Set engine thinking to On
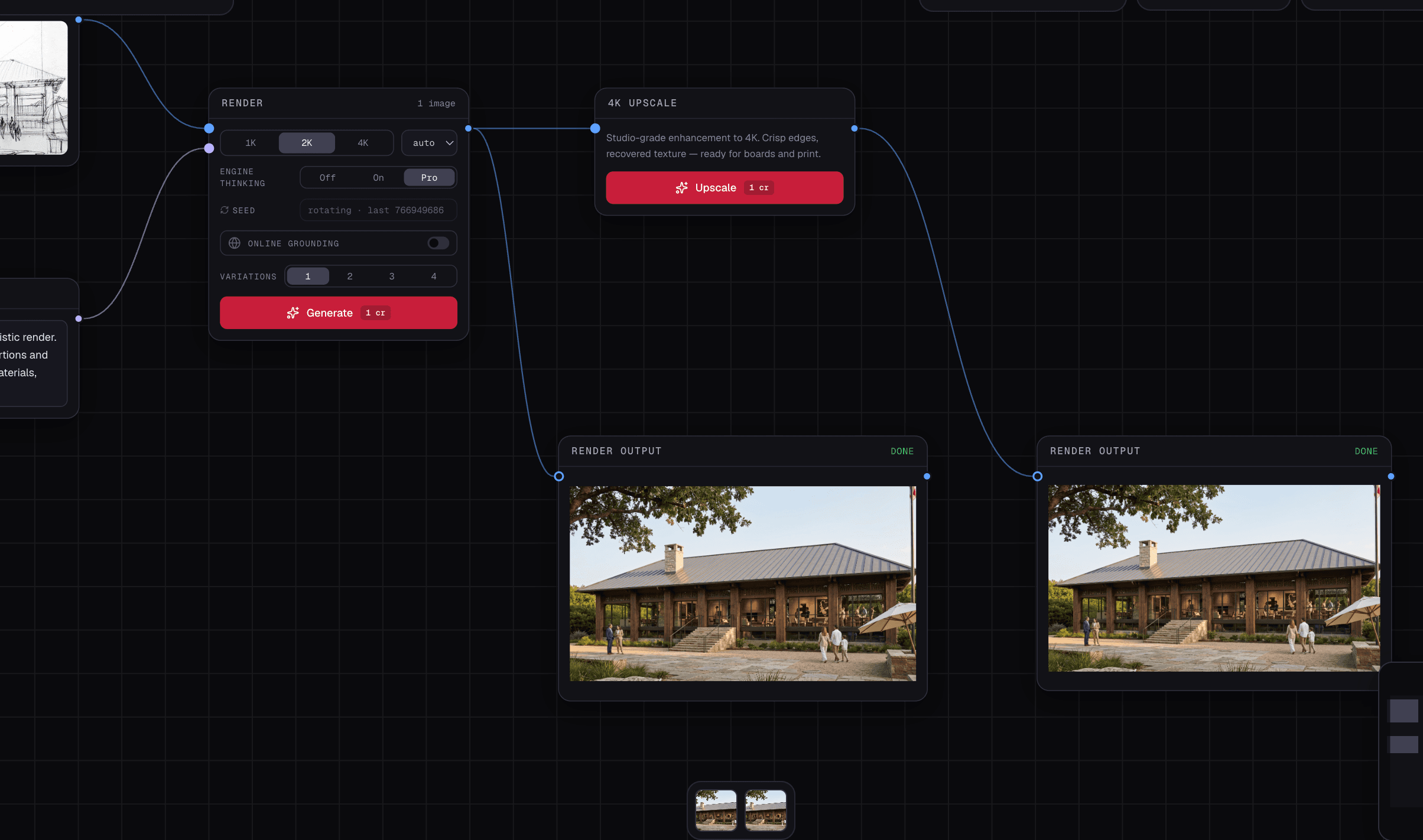Screen dimensions: 1423x840 pos(378,178)
